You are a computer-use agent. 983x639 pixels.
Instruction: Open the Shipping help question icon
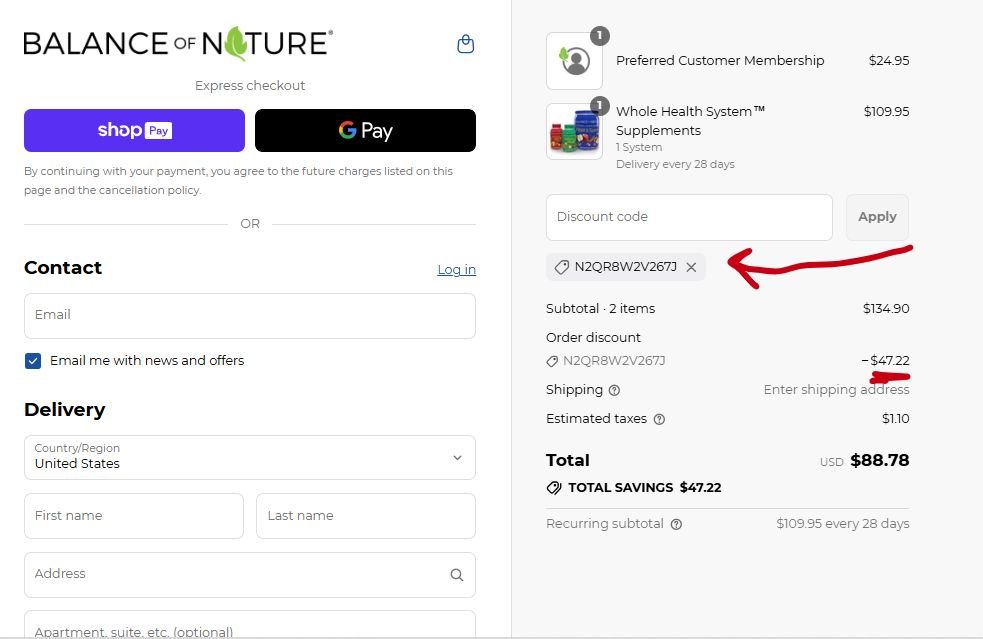[614, 390]
